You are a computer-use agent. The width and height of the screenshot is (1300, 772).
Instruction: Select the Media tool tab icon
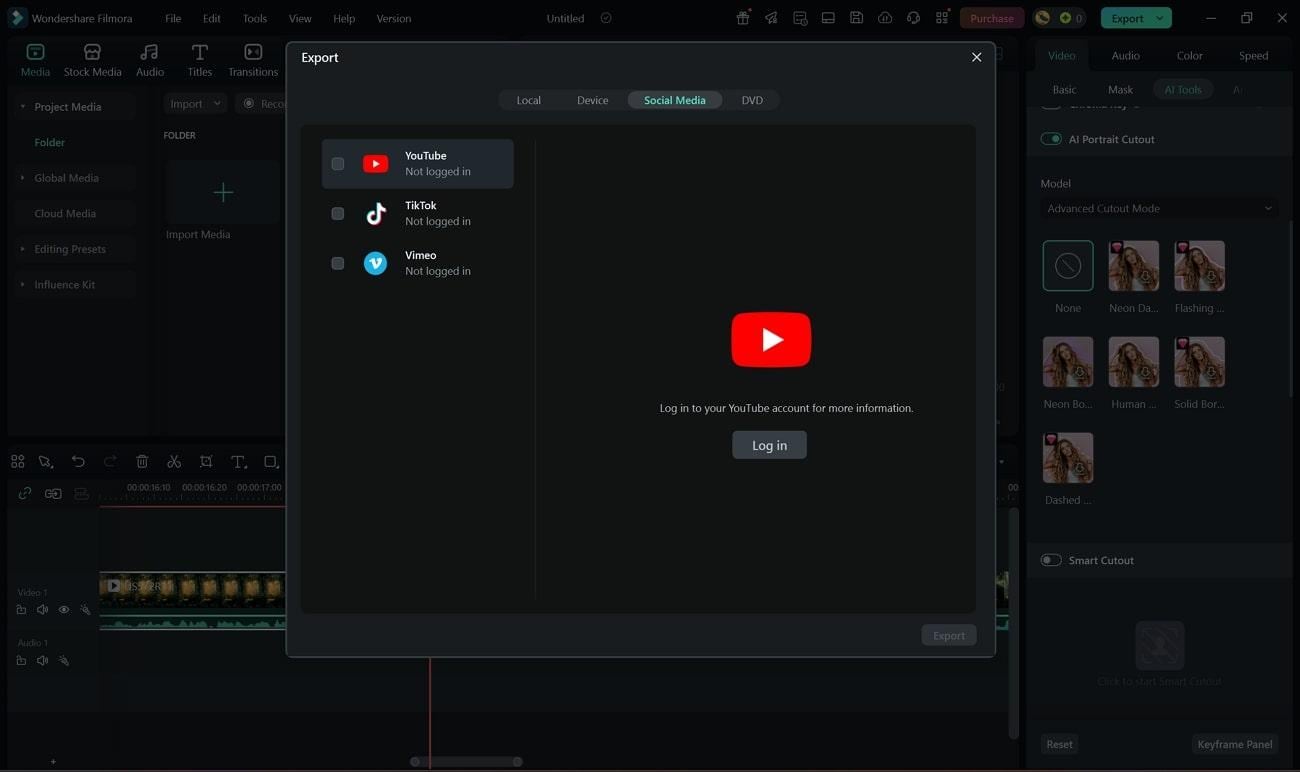(x=35, y=60)
